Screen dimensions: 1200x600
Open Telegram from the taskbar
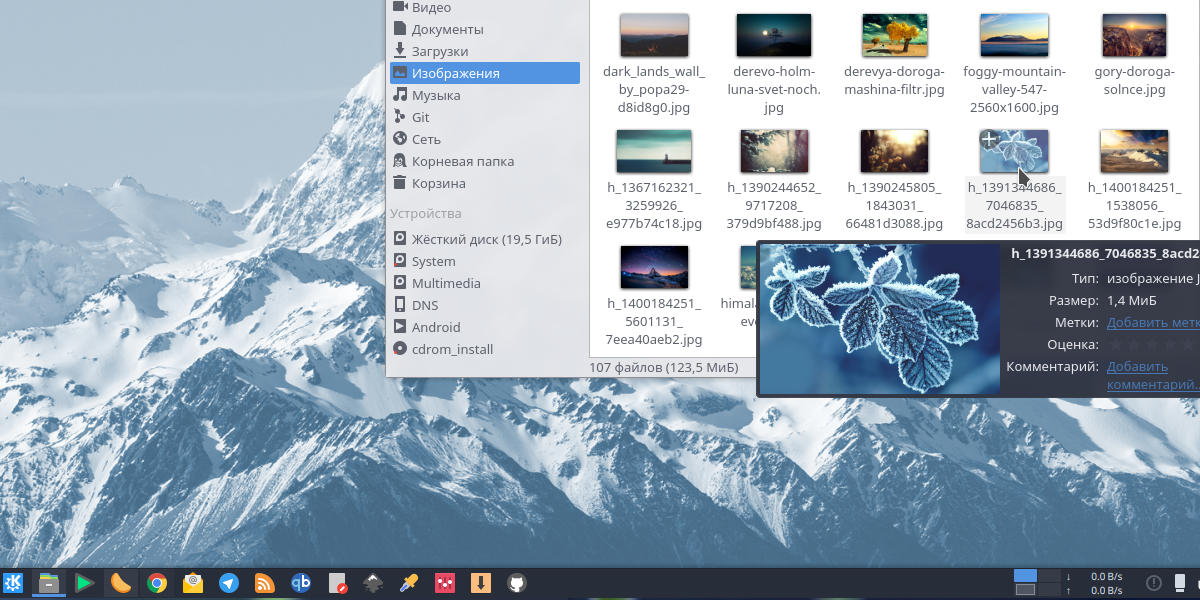click(229, 583)
